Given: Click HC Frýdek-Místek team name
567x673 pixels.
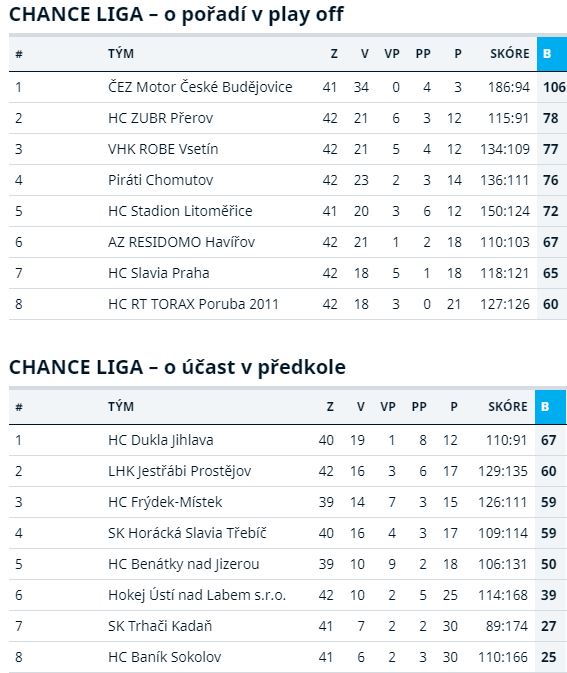Looking at the screenshot, I should 165,502.
